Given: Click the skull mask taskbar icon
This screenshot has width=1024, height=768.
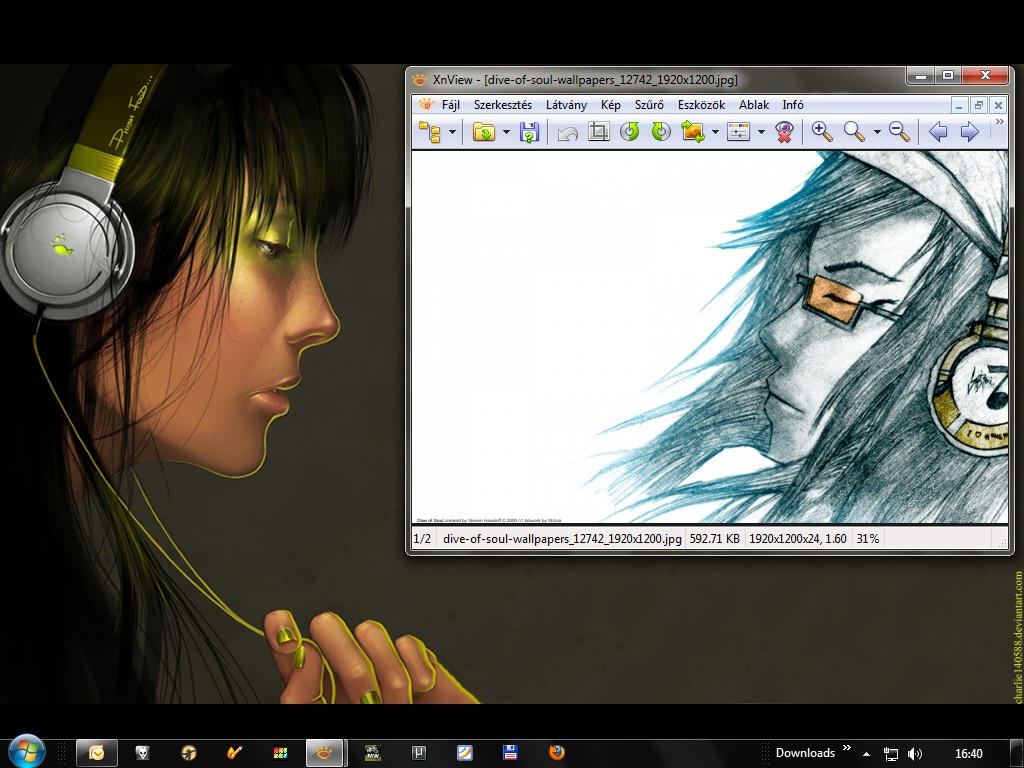Looking at the screenshot, I should (142, 753).
